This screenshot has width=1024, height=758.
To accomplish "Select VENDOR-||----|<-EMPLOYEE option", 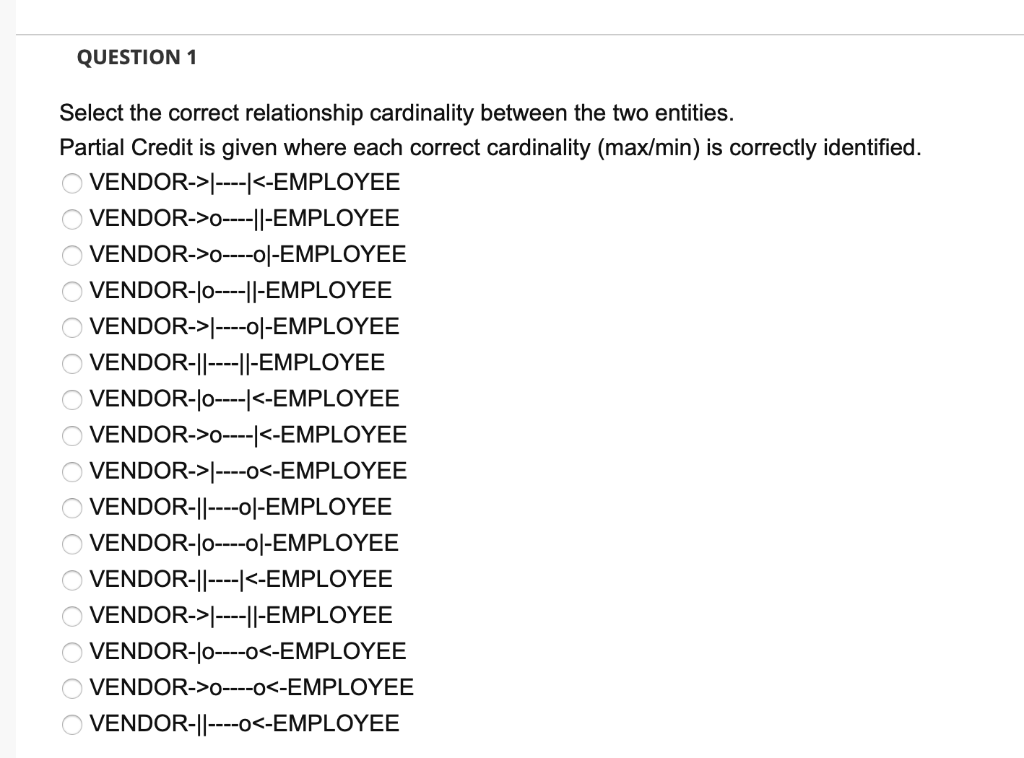I will pyautogui.click(x=71, y=580).
